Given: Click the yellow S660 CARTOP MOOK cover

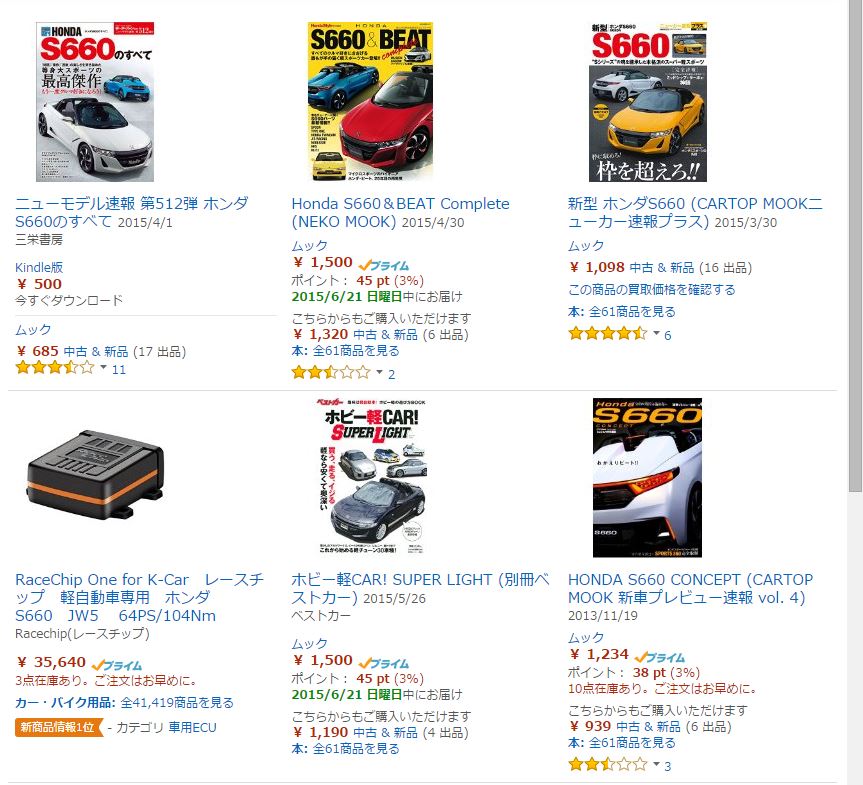Looking at the screenshot, I should 648,102.
